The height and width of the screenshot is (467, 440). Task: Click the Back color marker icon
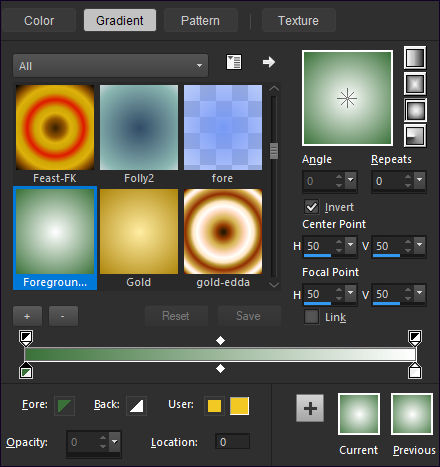[136, 406]
